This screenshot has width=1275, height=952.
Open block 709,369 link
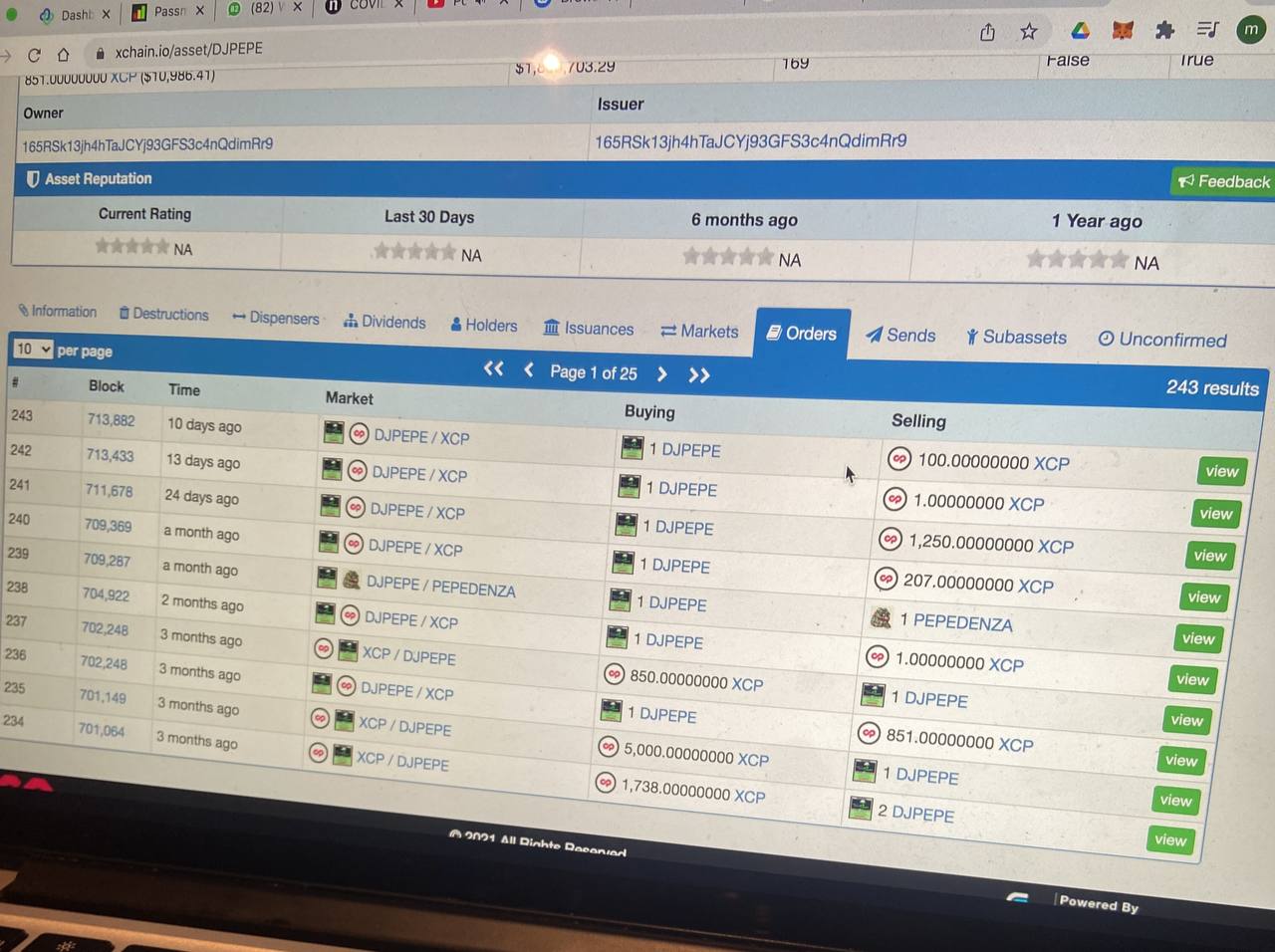[108, 525]
